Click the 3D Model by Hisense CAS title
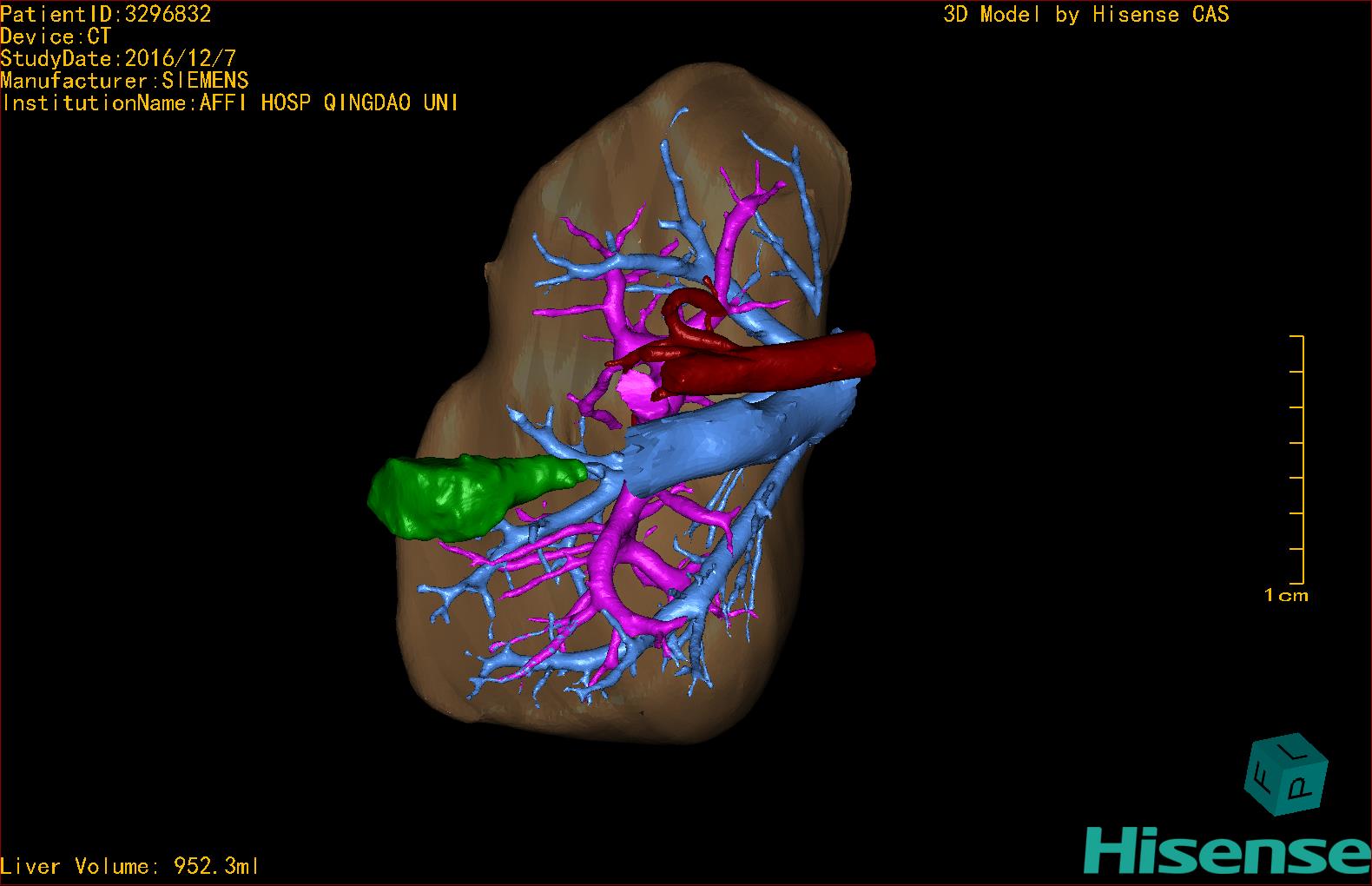The width and height of the screenshot is (1372, 886). (1085, 14)
